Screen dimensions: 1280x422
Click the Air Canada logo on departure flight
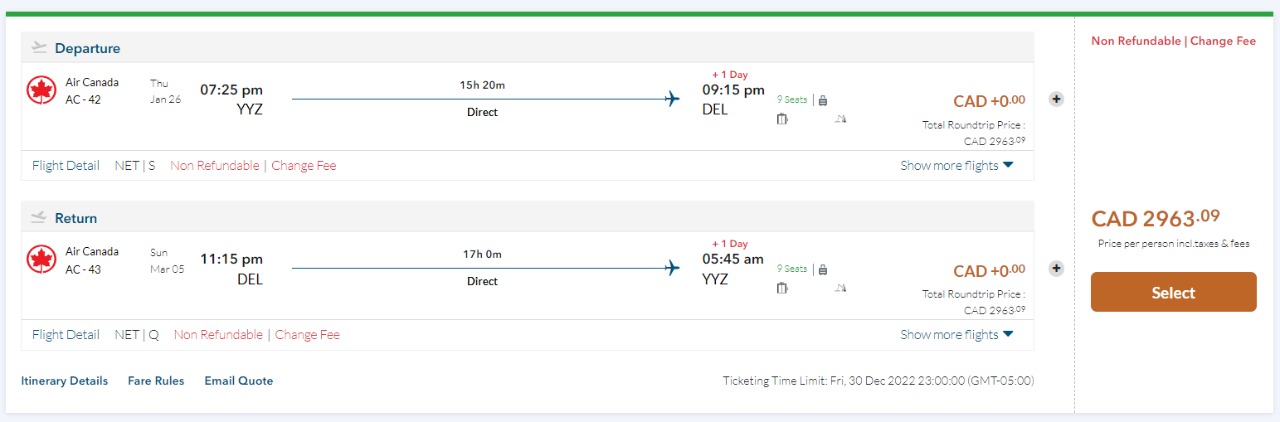pos(42,90)
